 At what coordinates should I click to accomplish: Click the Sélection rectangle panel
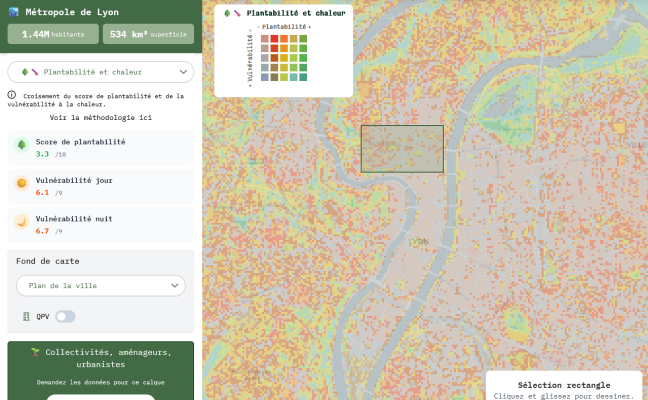563,388
